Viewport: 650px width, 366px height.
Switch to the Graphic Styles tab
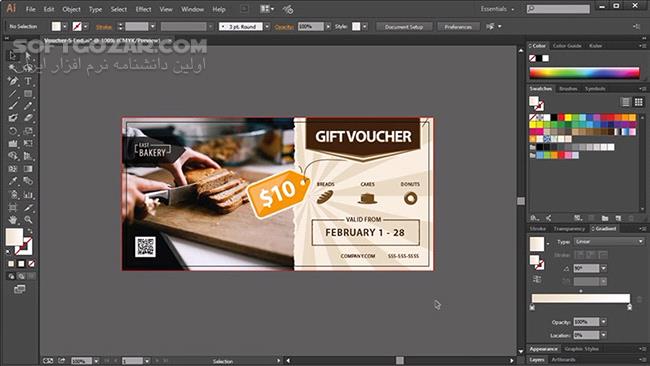[x=582, y=349]
